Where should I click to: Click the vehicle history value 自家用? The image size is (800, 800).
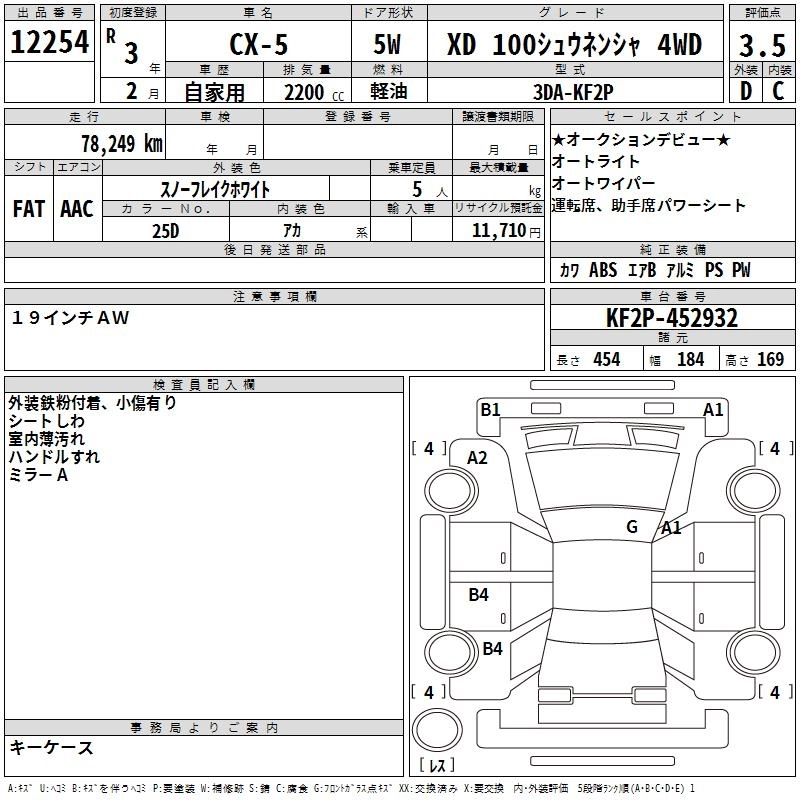(x=214, y=92)
